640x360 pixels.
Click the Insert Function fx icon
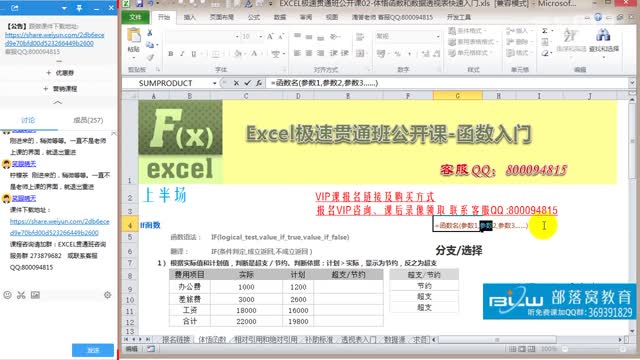point(259,83)
